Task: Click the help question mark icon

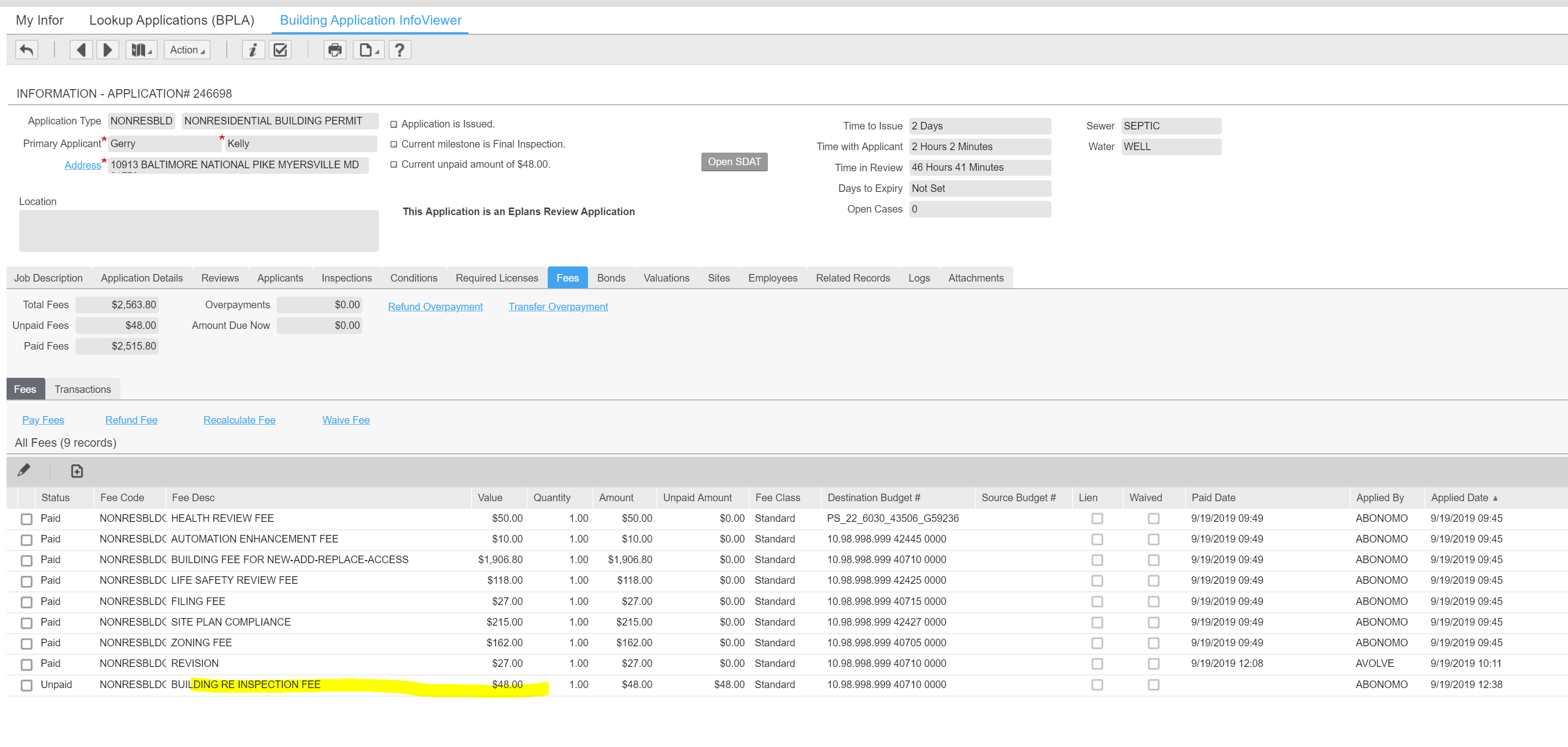Action: [x=399, y=50]
